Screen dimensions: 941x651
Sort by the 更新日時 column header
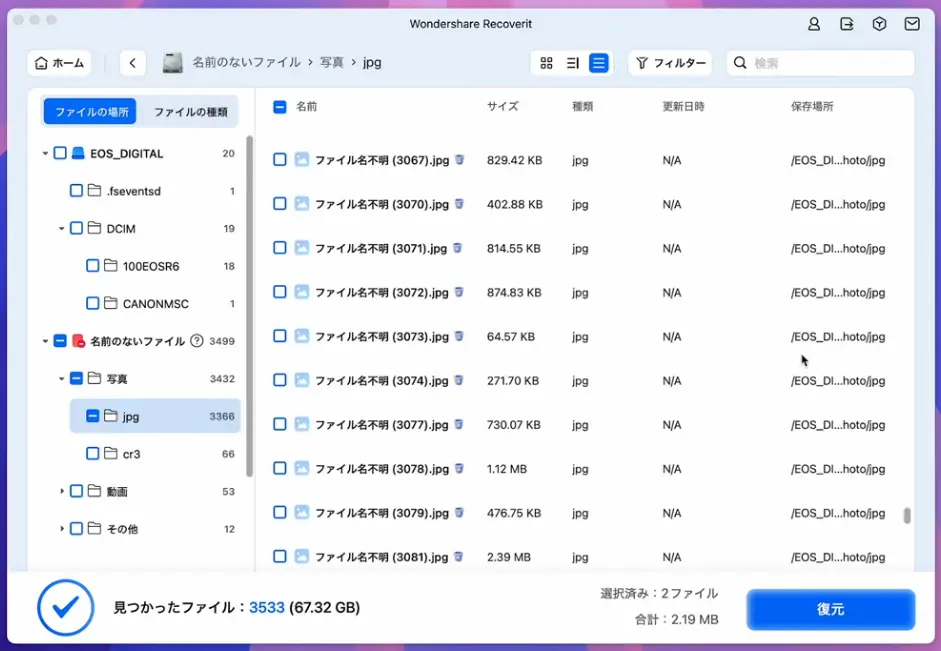pyautogui.click(x=683, y=107)
